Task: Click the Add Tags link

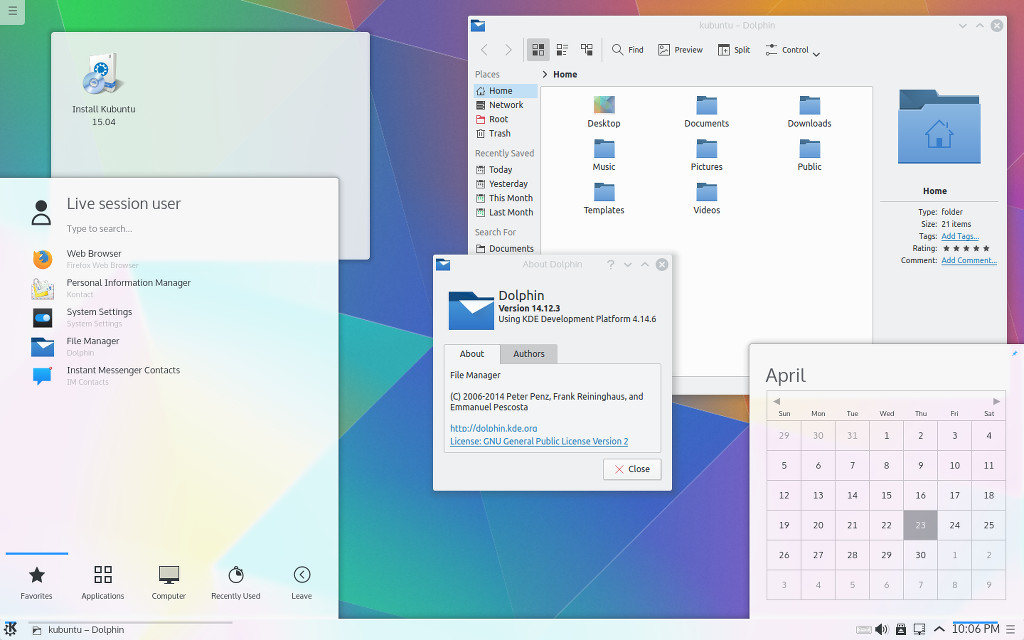Action: click(x=959, y=236)
